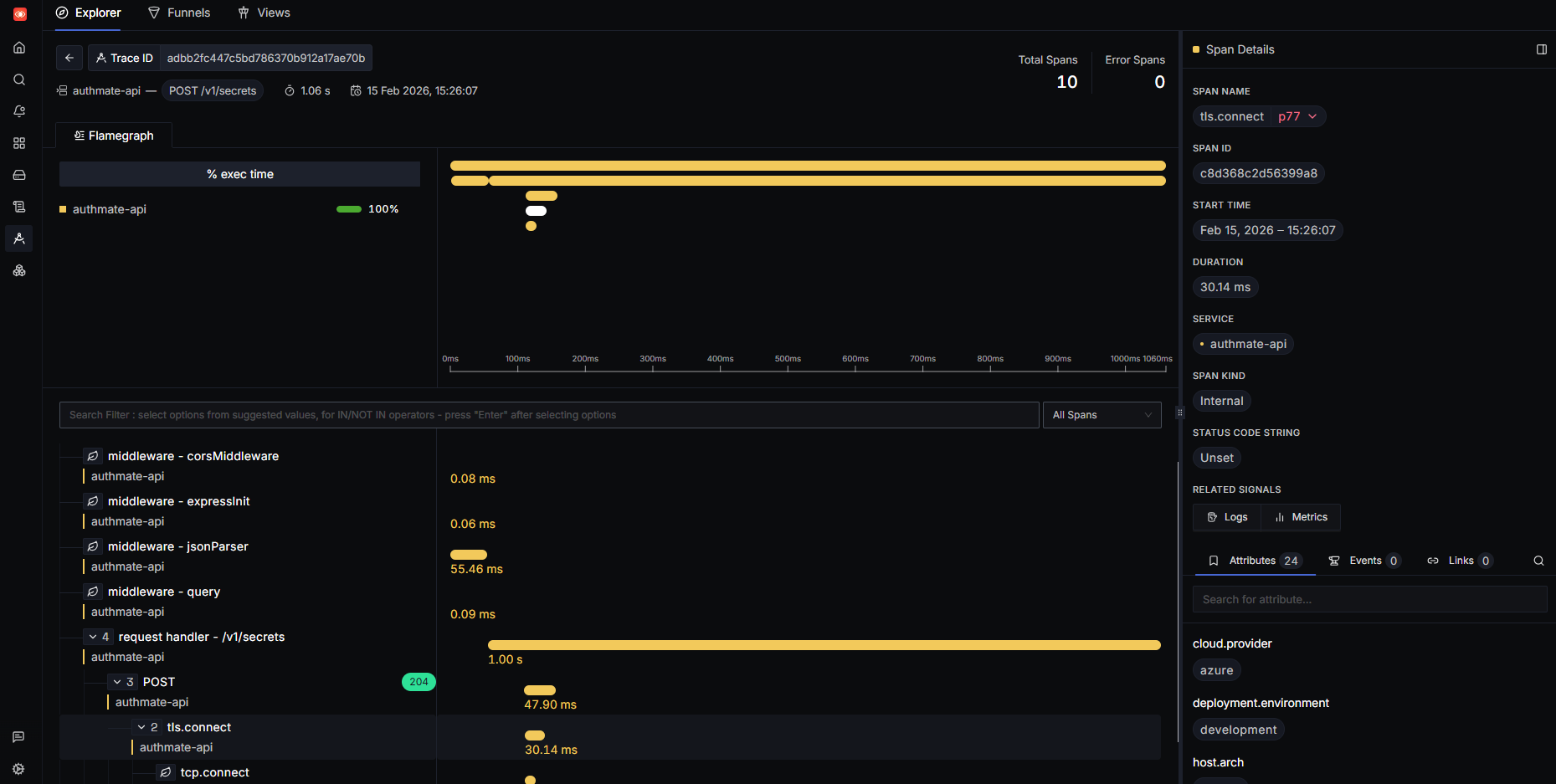This screenshot has height=784, width=1556.
Task: Open related Logs for this span
Action: [1227, 517]
